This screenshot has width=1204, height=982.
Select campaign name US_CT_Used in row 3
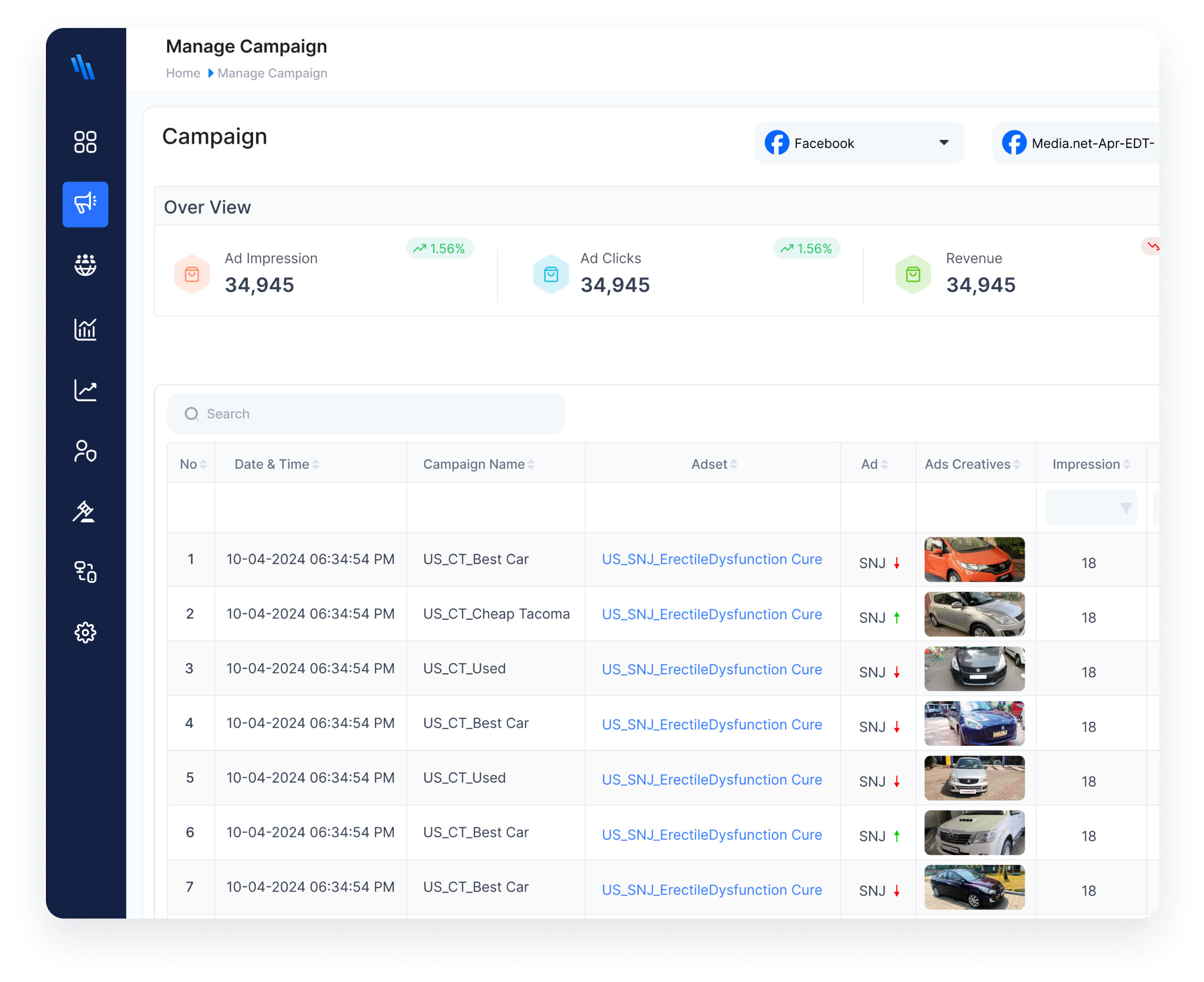tap(465, 668)
